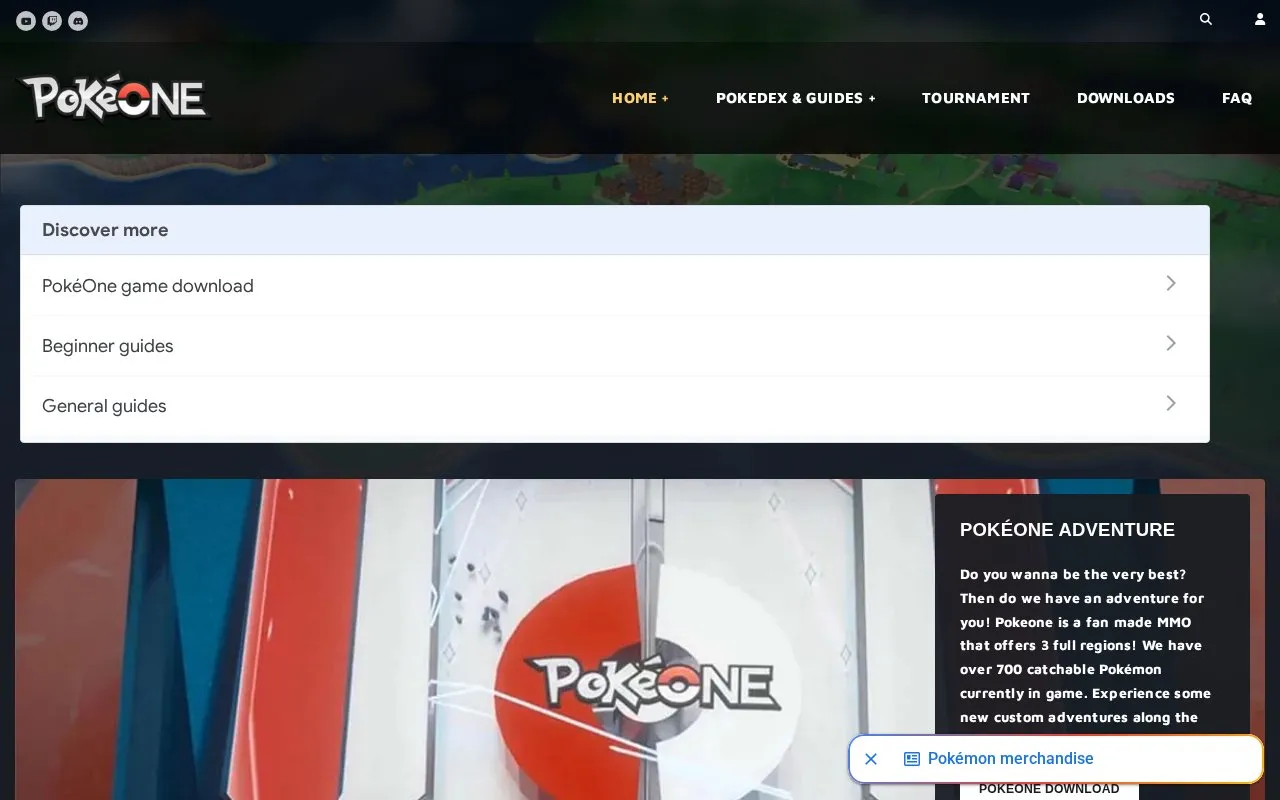Open General guides link

click(x=614, y=406)
